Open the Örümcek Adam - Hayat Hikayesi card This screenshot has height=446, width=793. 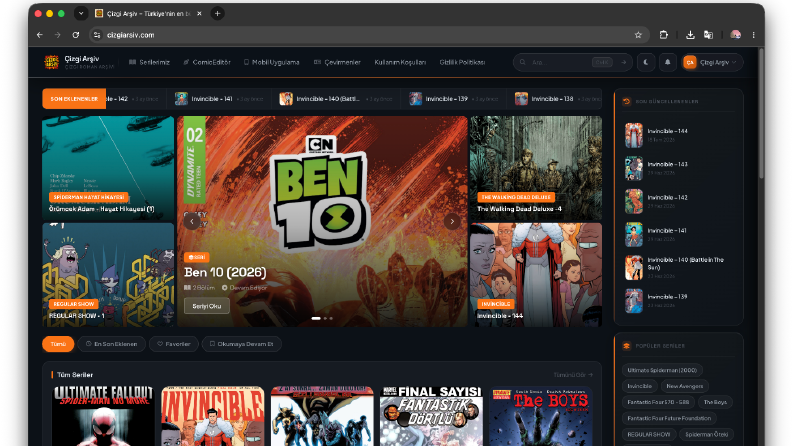(x=108, y=168)
